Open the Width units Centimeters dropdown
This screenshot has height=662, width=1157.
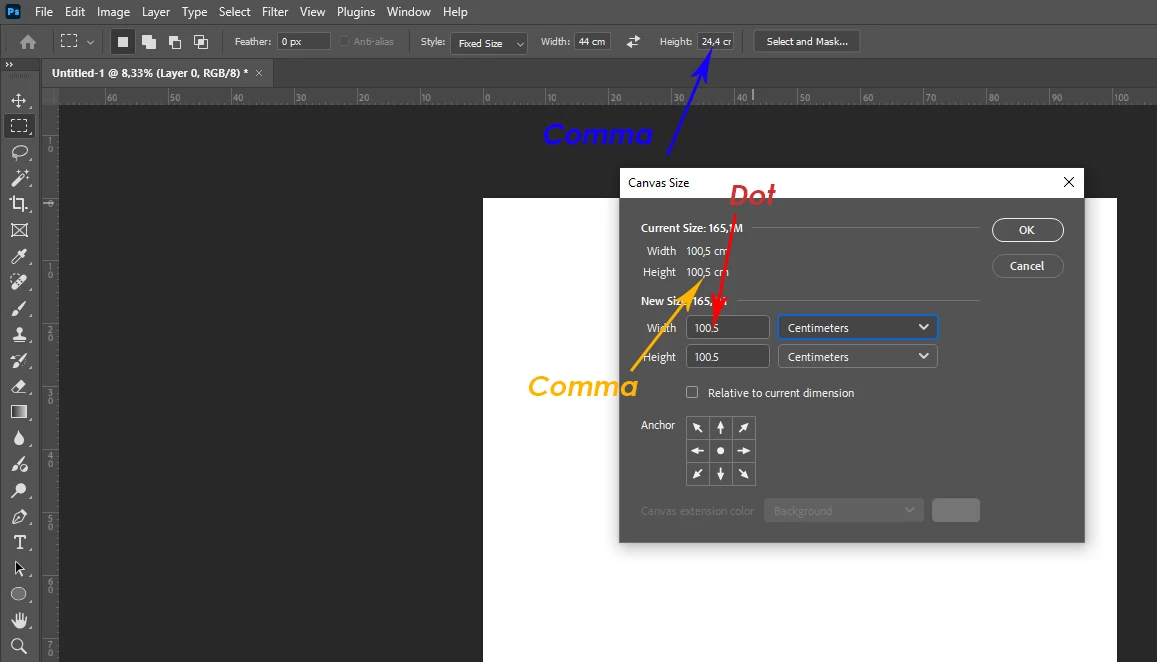(857, 328)
